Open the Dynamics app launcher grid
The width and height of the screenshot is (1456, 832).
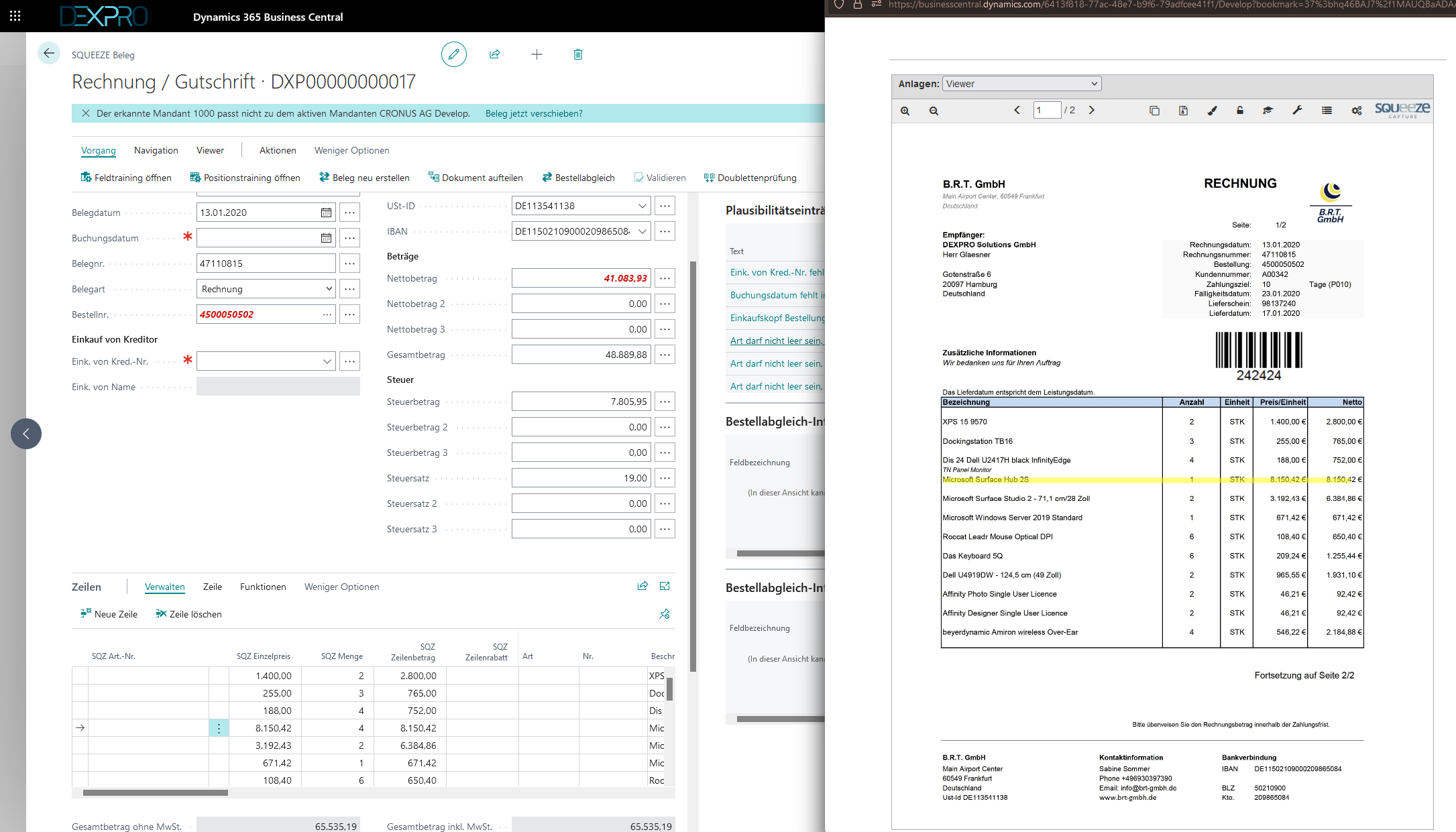click(15, 16)
